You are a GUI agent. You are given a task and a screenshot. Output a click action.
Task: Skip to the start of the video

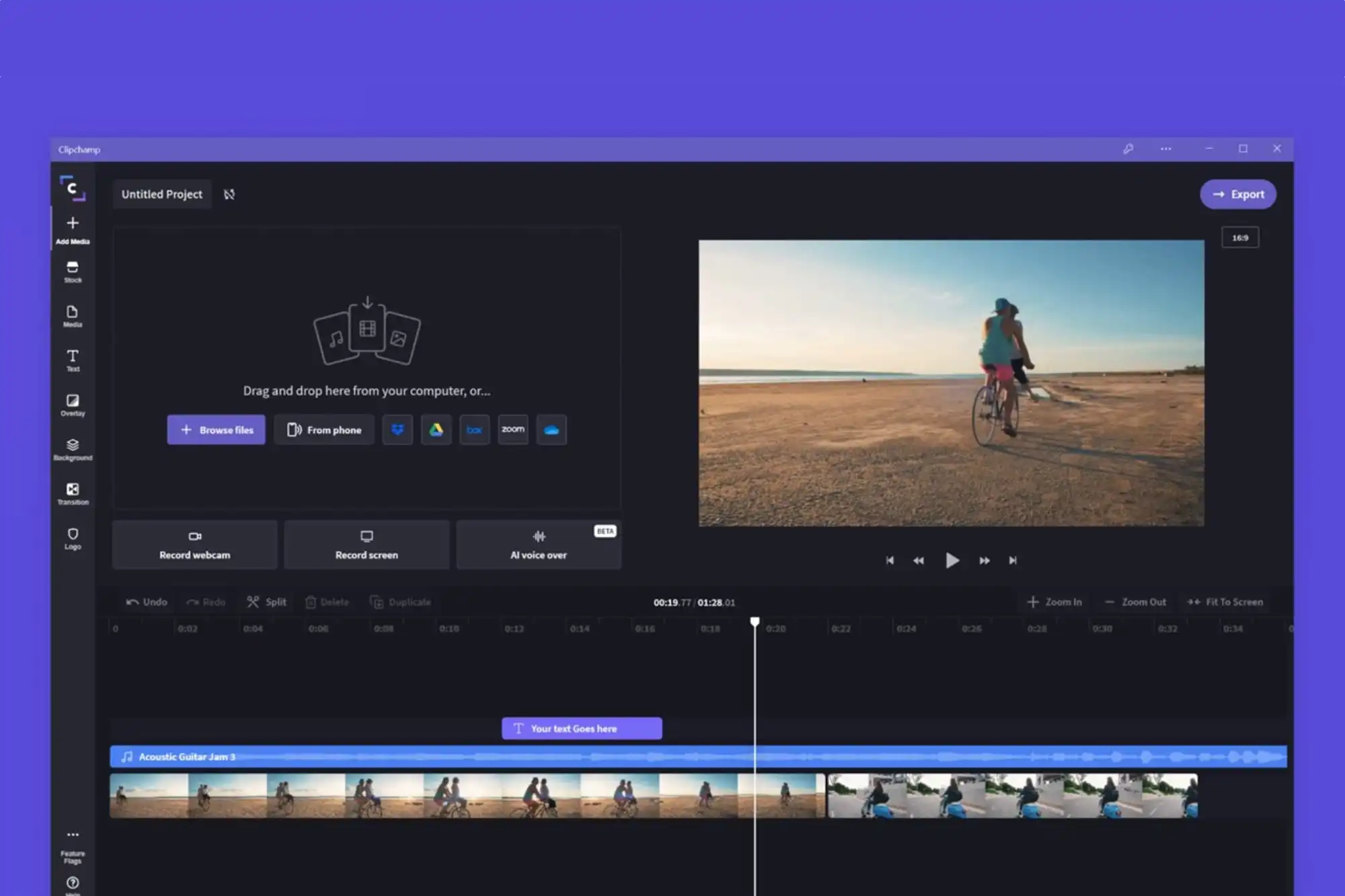click(x=890, y=560)
